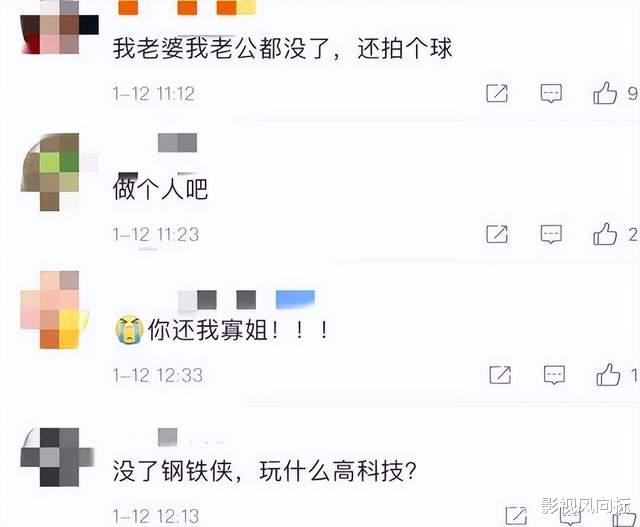Open username above 你还我寡姐 comment
The height and width of the screenshot is (527, 640).
pyautogui.click(x=247, y=300)
